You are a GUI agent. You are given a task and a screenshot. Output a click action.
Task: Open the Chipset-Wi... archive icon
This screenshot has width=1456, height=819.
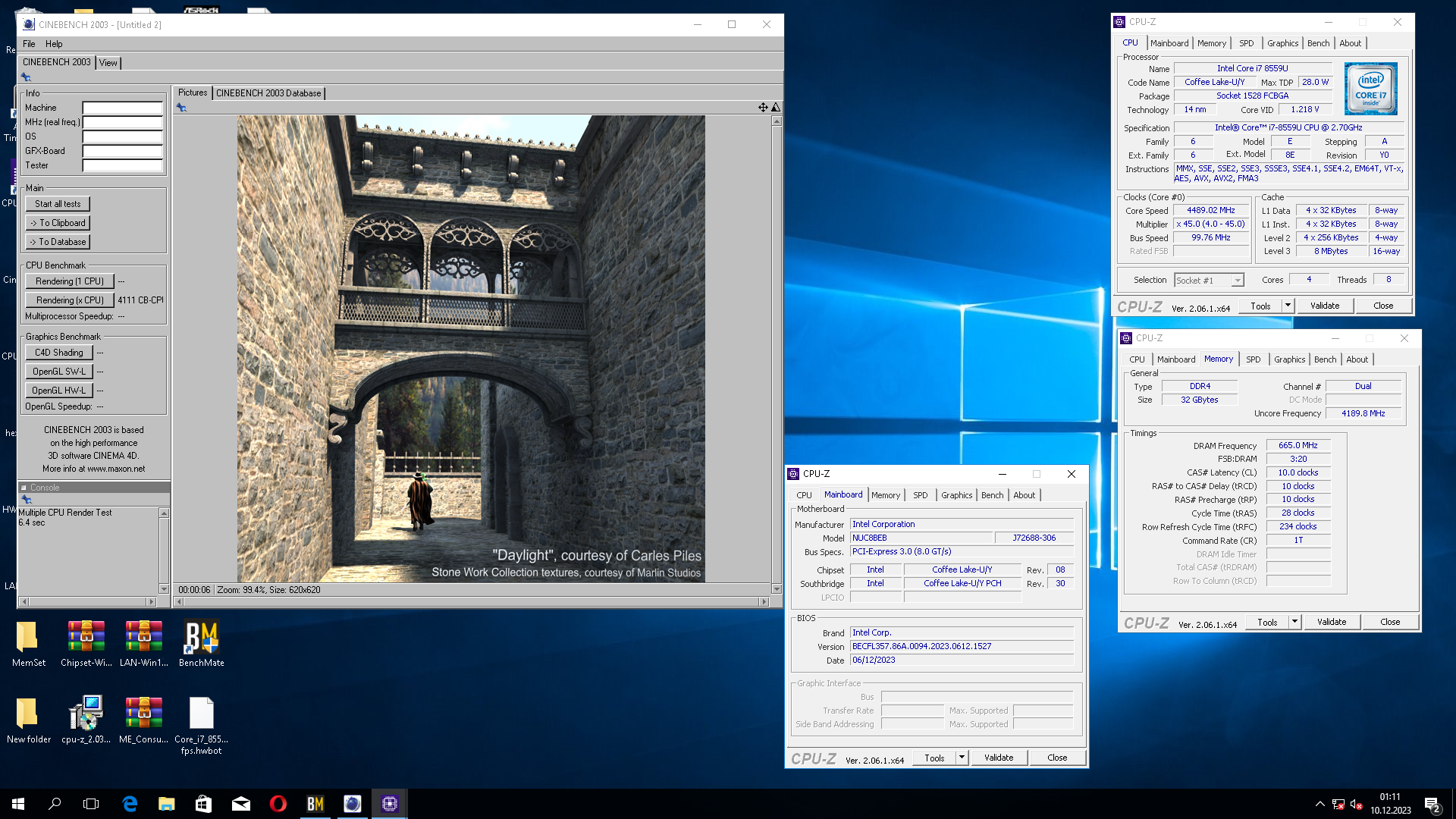pyautogui.click(x=86, y=643)
